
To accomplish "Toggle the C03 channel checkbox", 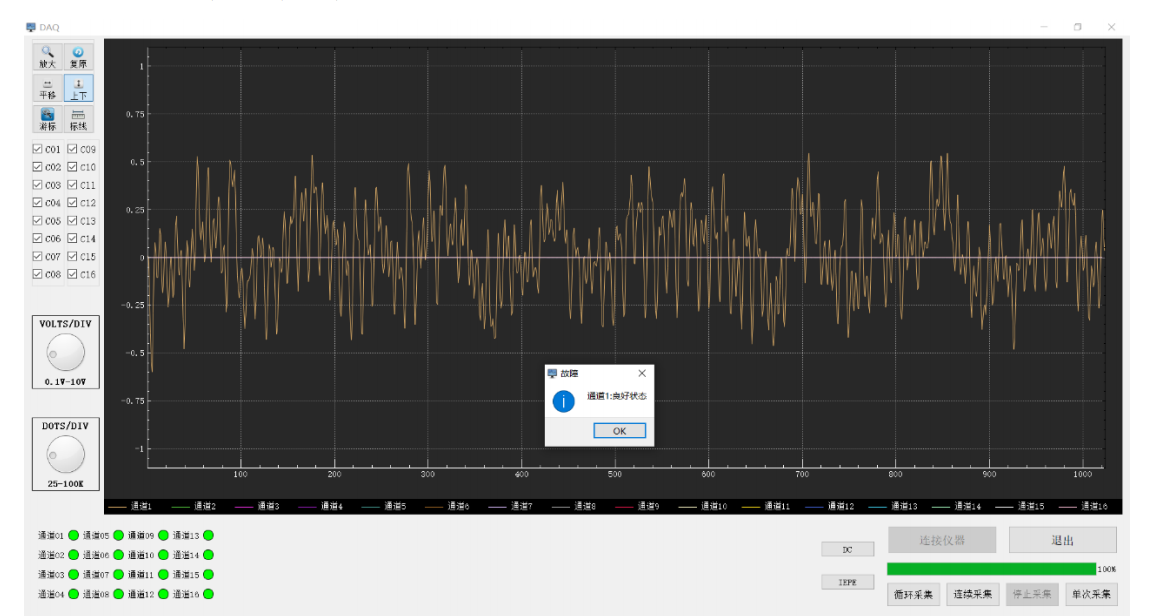I will tap(37, 185).
